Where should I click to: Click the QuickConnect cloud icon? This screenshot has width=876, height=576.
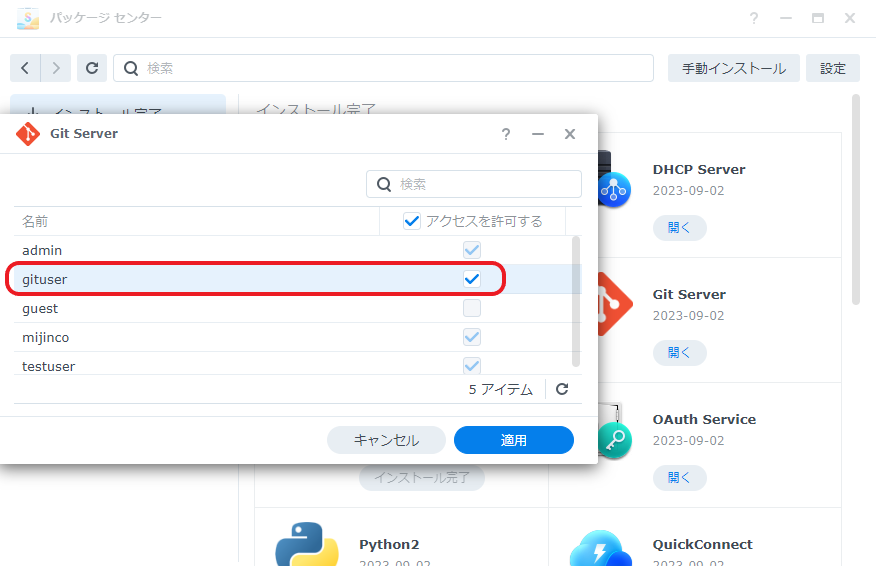coord(601,550)
